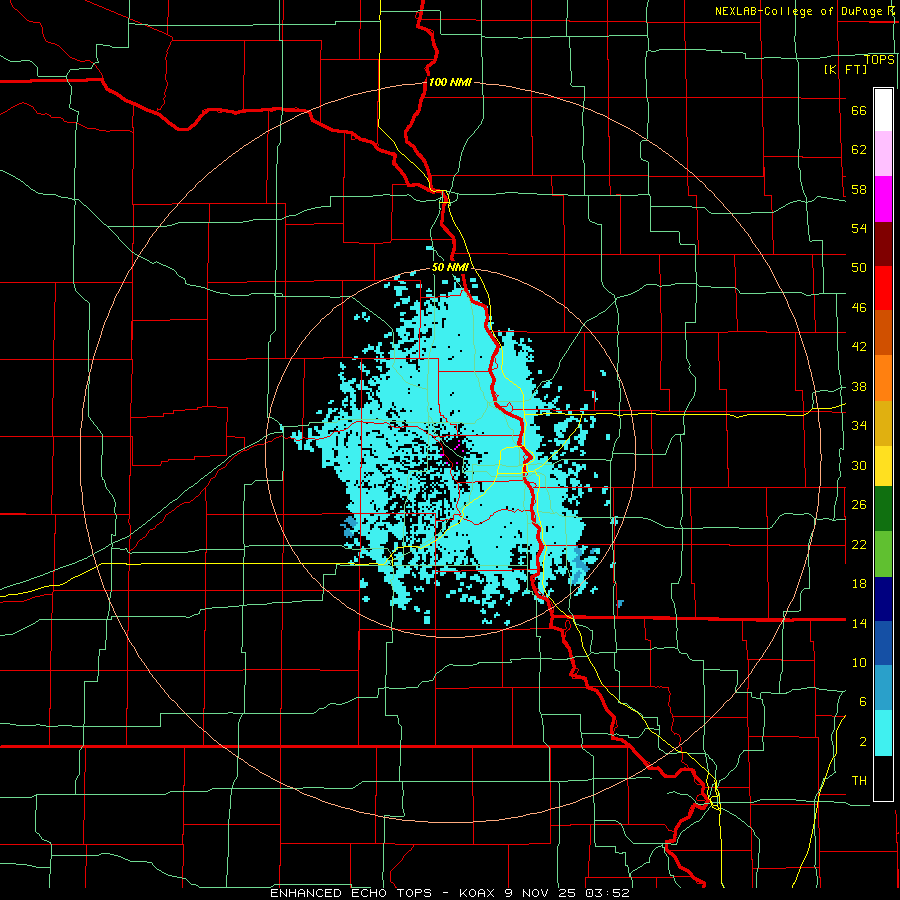Image resolution: width=900 pixels, height=900 pixels.
Task: Click the "38" legend value
Action: pos(859,386)
